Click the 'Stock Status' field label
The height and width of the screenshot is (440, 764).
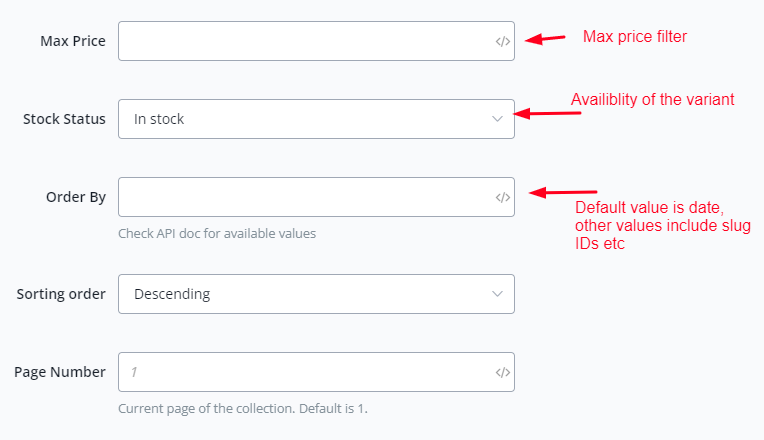pos(64,119)
